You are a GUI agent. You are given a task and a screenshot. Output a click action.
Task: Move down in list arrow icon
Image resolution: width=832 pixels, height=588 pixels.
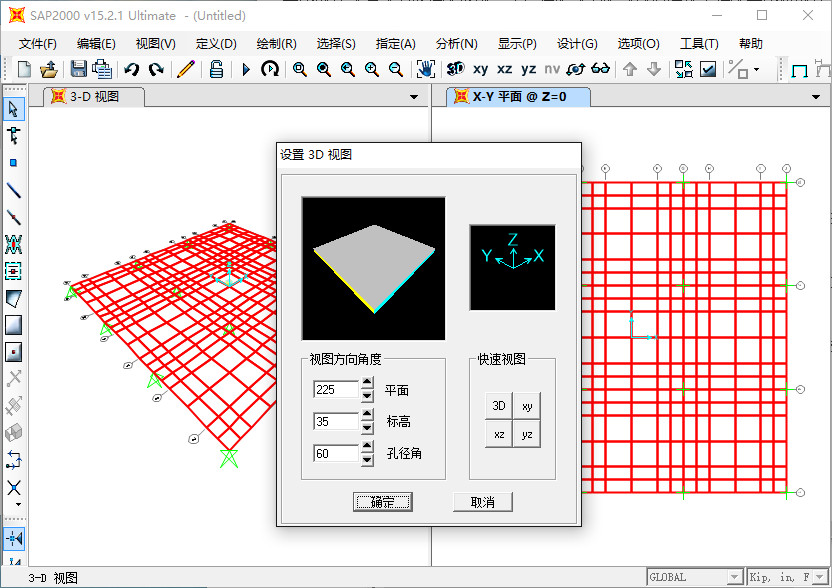tap(654, 69)
